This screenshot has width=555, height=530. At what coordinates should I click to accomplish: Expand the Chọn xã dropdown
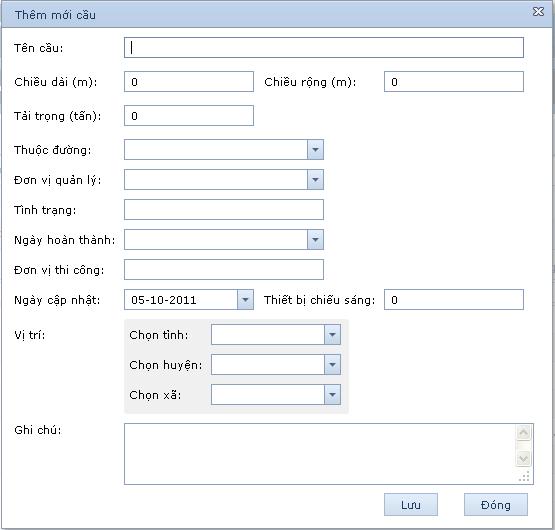[332, 395]
